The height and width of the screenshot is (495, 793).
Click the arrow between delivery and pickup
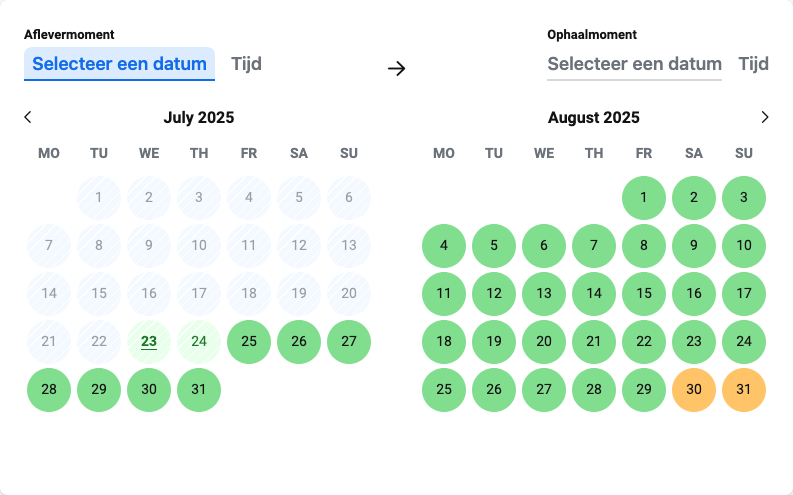point(396,68)
